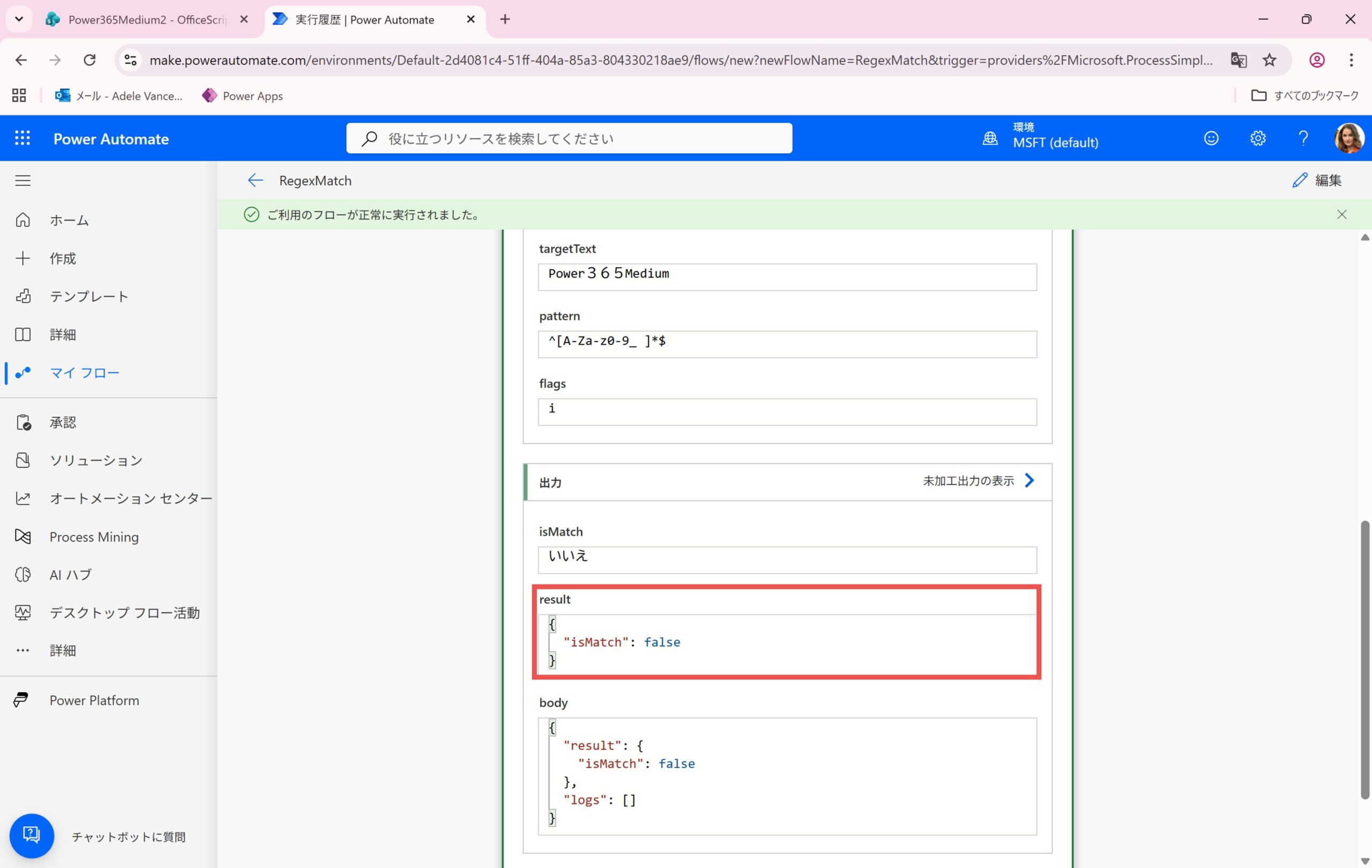Open the tab search dropdown arrow
This screenshot has width=1372, height=868.
pos(19,19)
